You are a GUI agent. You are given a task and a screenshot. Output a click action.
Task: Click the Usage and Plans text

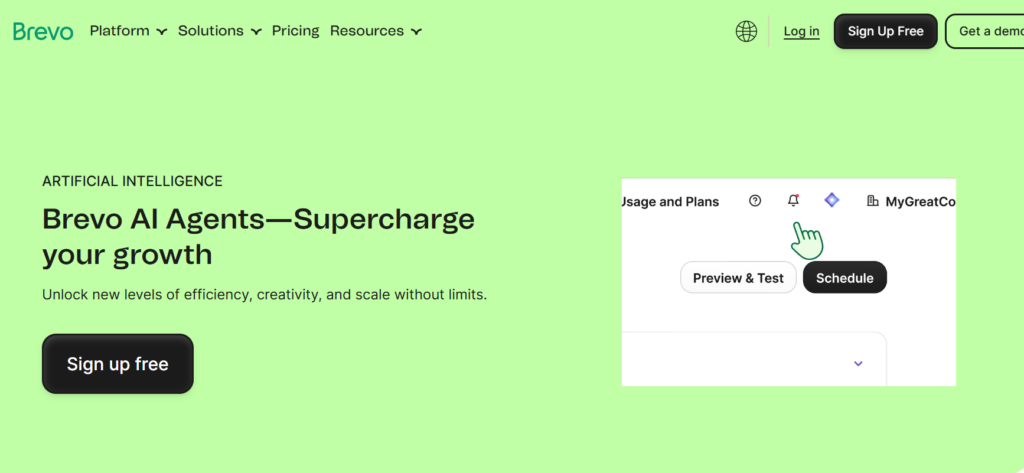(x=670, y=202)
